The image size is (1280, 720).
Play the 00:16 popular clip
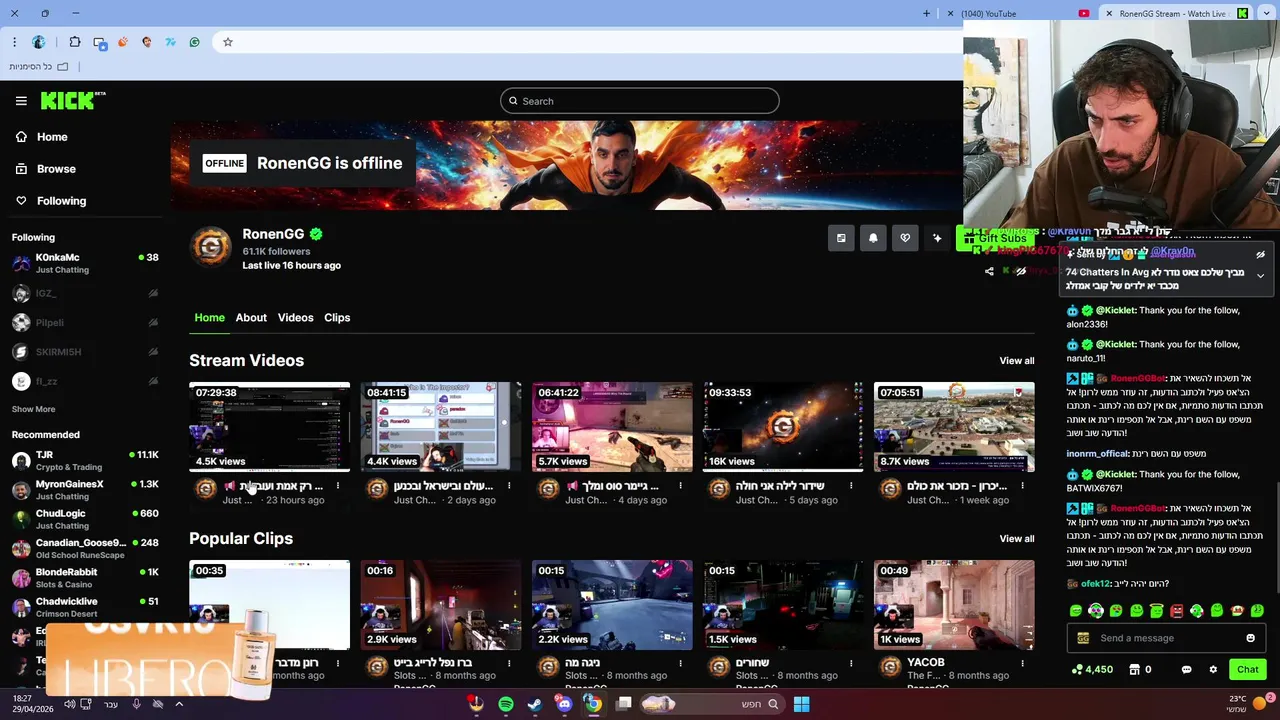(441, 605)
